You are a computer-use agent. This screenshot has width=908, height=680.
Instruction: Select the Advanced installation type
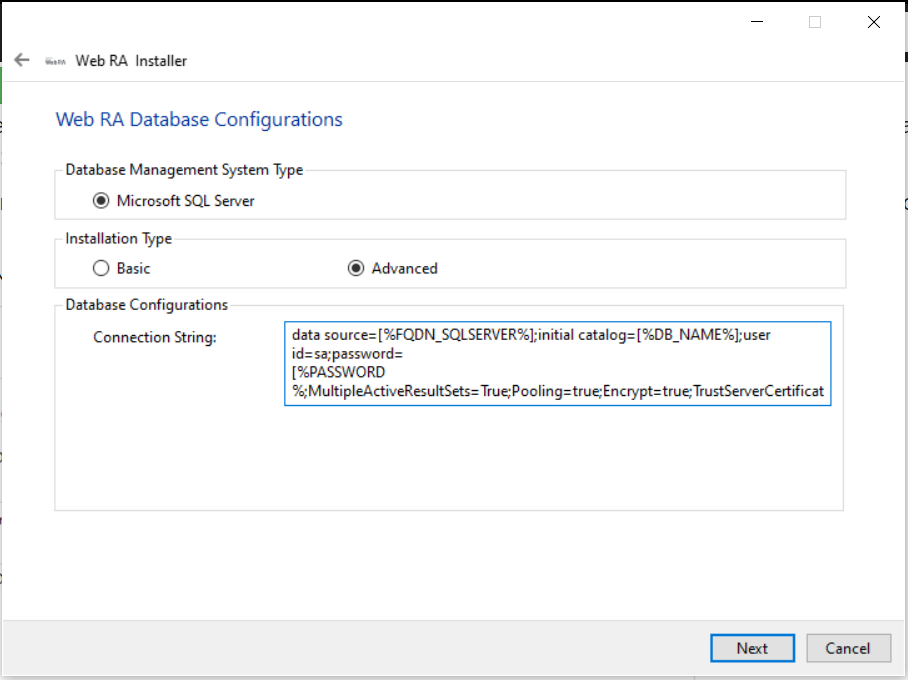pos(355,268)
